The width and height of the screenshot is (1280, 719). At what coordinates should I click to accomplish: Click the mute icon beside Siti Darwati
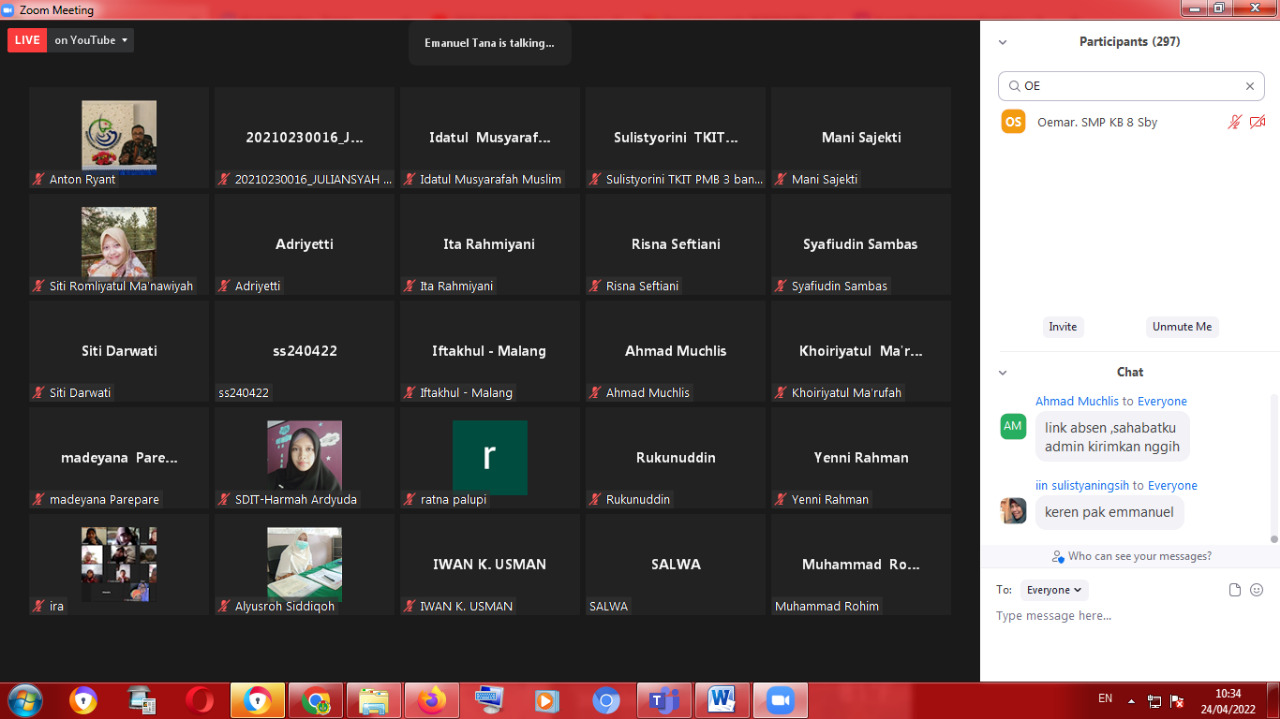(x=39, y=393)
